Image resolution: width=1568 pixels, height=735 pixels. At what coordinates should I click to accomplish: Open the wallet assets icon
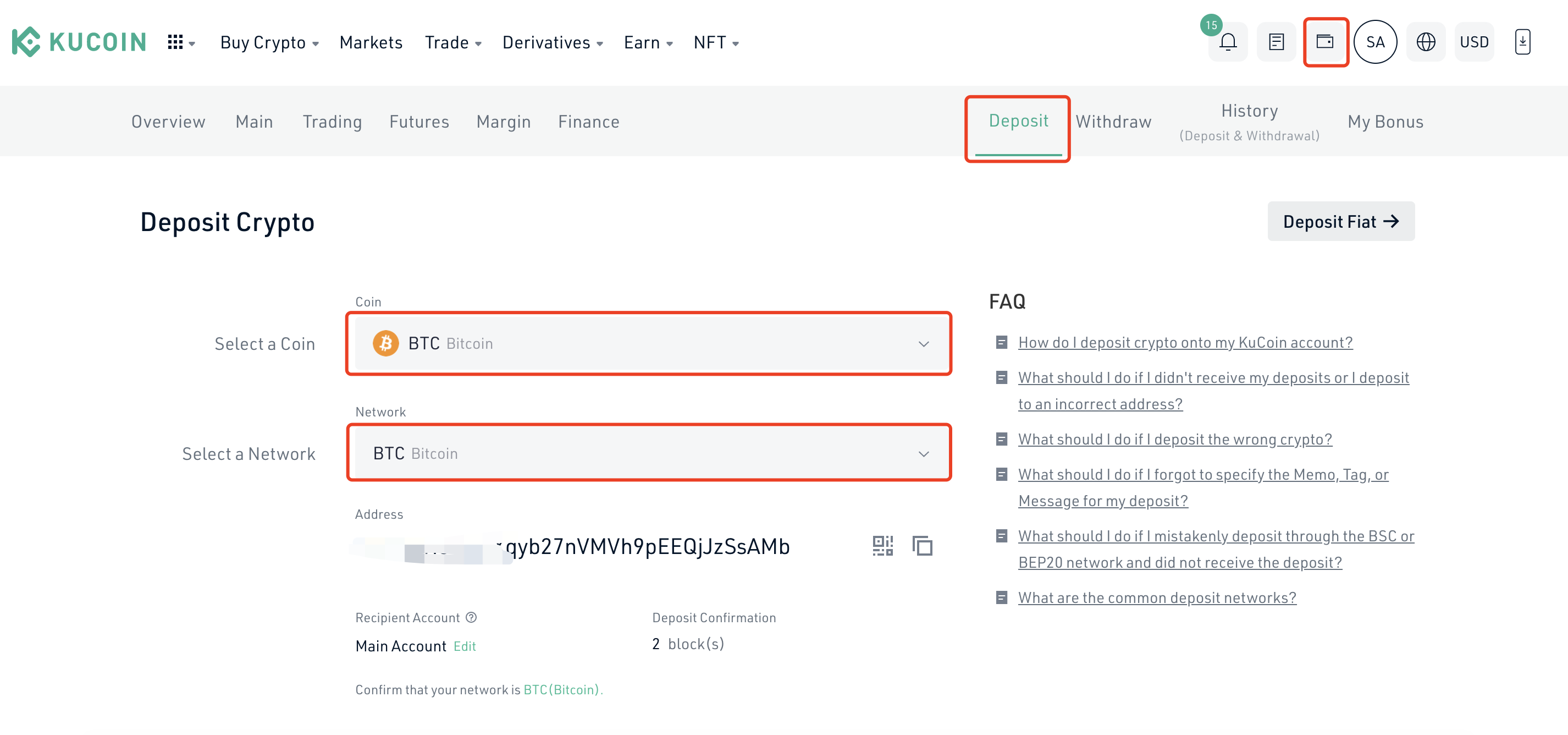tap(1325, 42)
